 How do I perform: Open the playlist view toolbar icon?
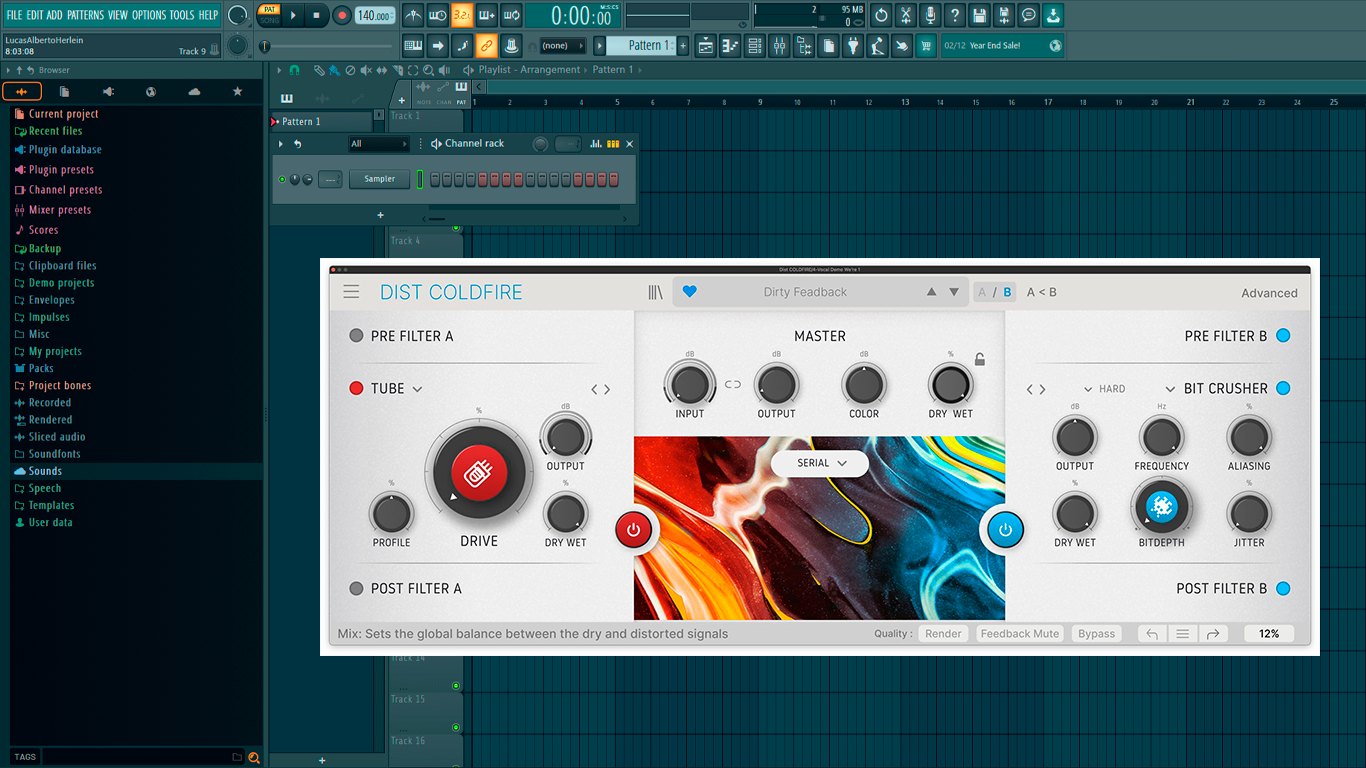pos(705,46)
